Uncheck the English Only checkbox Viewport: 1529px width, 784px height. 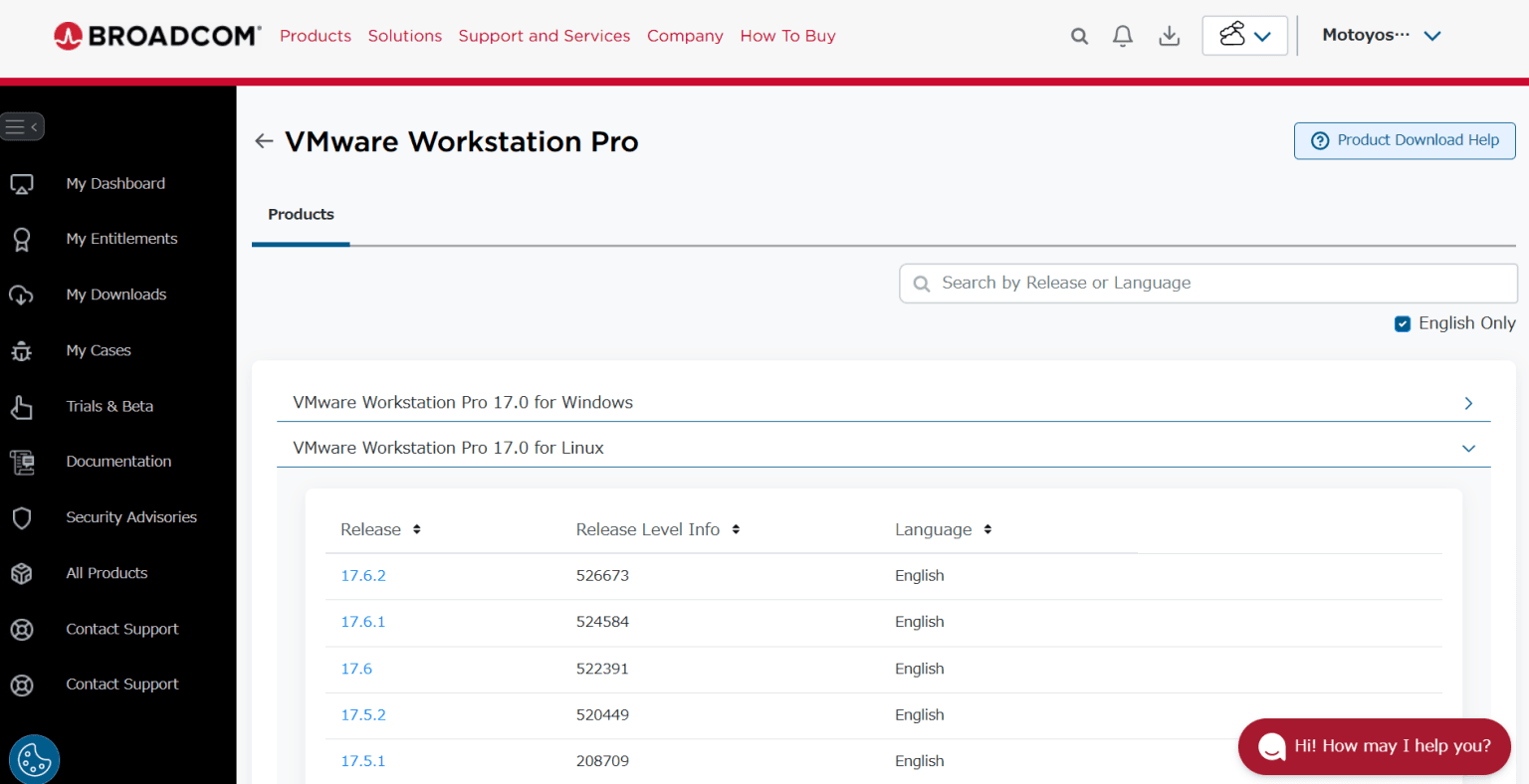(x=1403, y=323)
